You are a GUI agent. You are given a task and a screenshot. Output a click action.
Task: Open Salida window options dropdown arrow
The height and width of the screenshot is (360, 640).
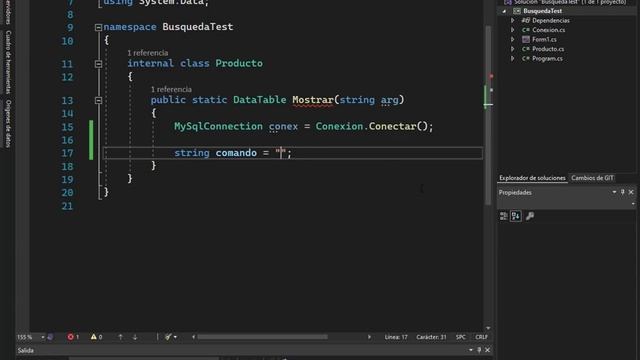(x=471, y=350)
